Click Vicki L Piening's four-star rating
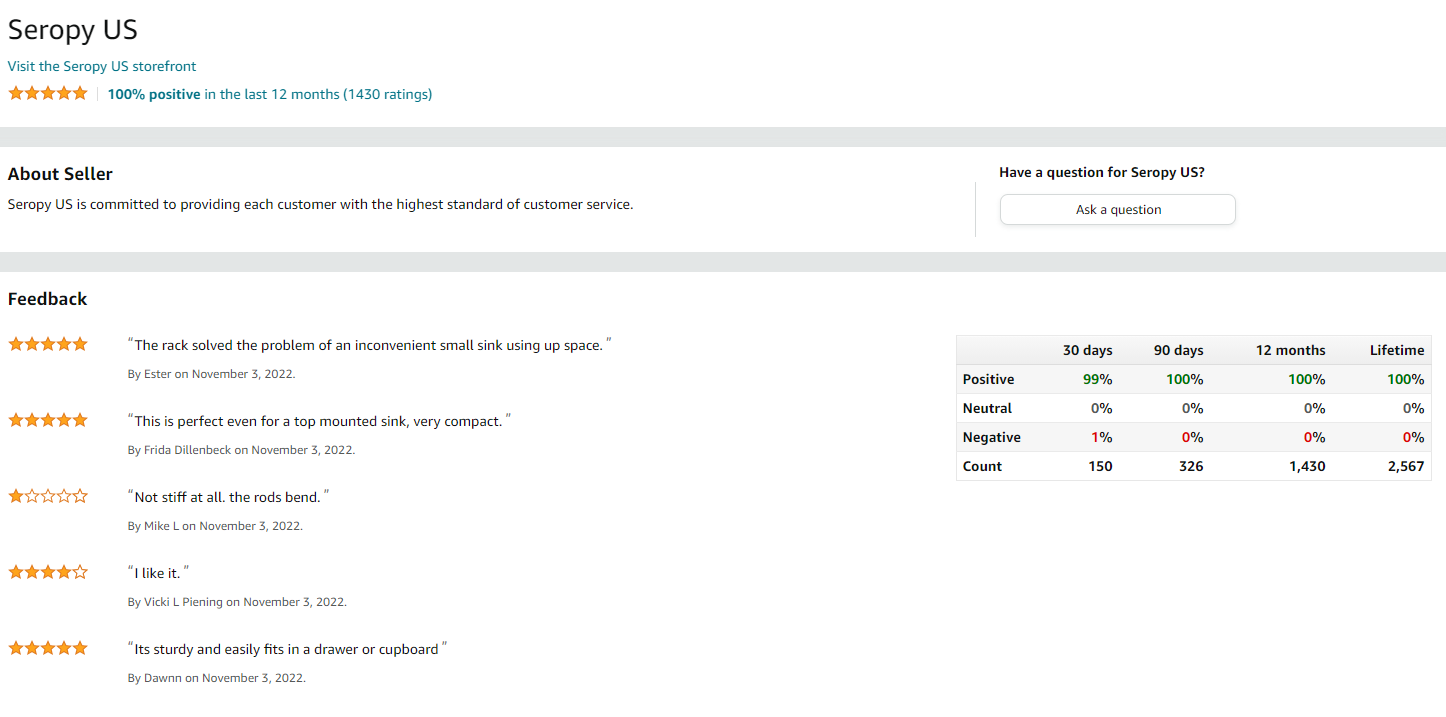 click(x=48, y=572)
